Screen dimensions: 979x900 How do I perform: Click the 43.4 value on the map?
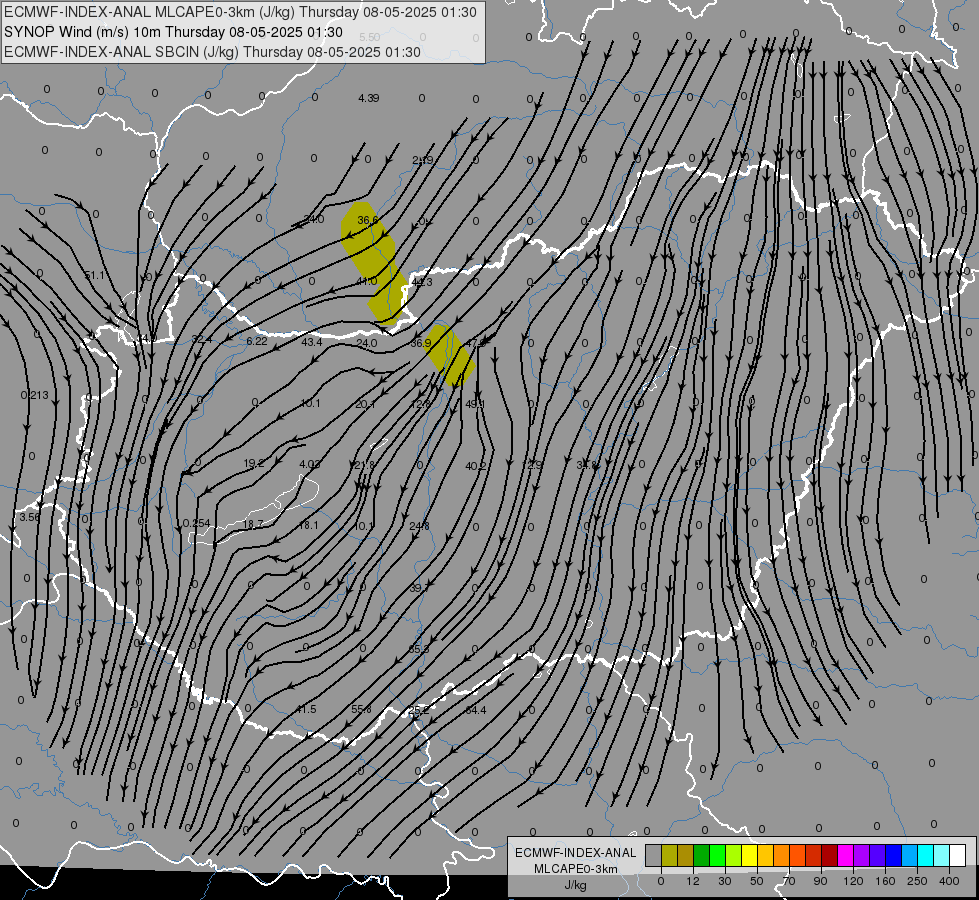[312, 342]
